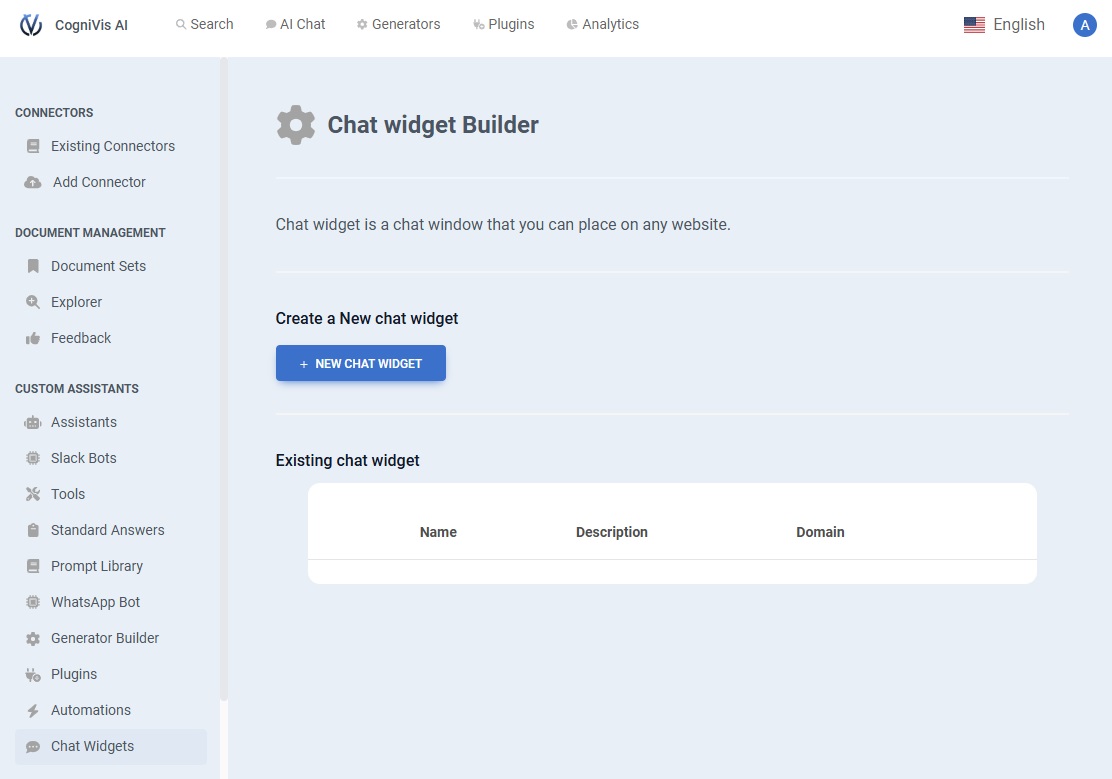Click the Slack Bots chip icon
The image size is (1112, 779).
point(33,458)
